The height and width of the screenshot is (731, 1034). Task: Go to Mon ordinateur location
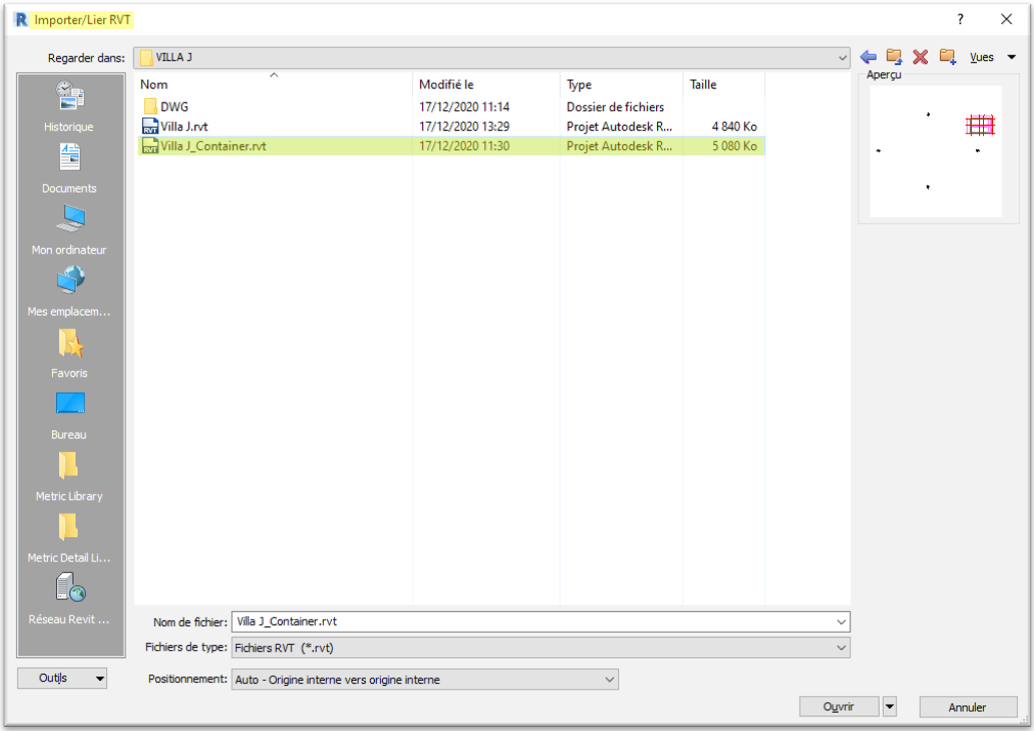[x=69, y=230]
